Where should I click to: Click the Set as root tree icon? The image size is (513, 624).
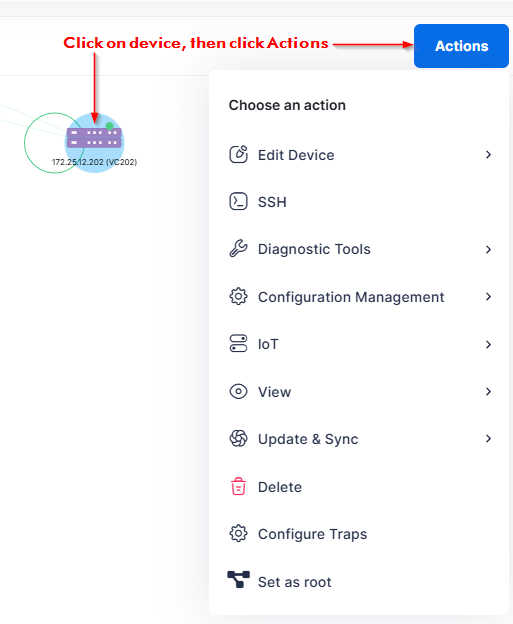[x=238, y=579]
